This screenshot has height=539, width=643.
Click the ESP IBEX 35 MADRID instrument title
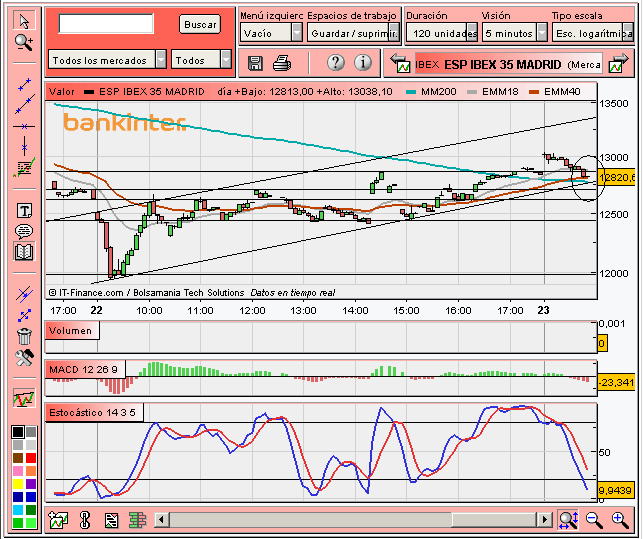coord(503,65)
